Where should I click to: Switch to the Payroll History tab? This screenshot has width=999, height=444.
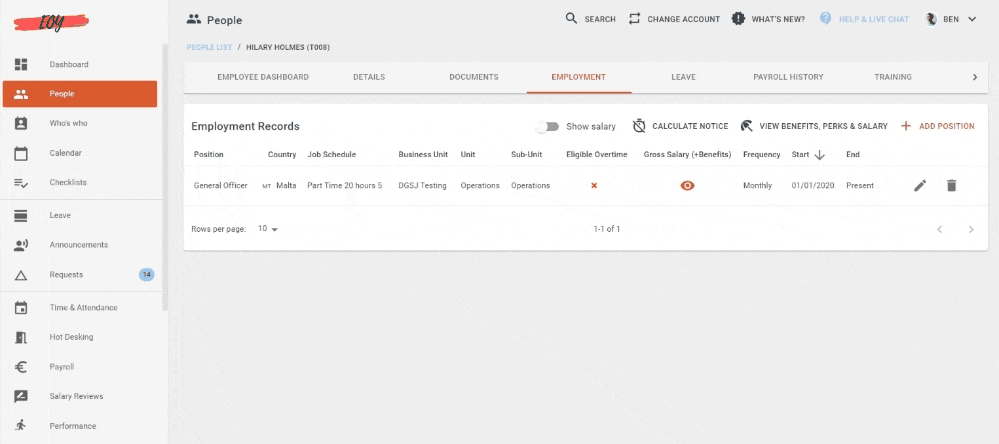point(788,77)
